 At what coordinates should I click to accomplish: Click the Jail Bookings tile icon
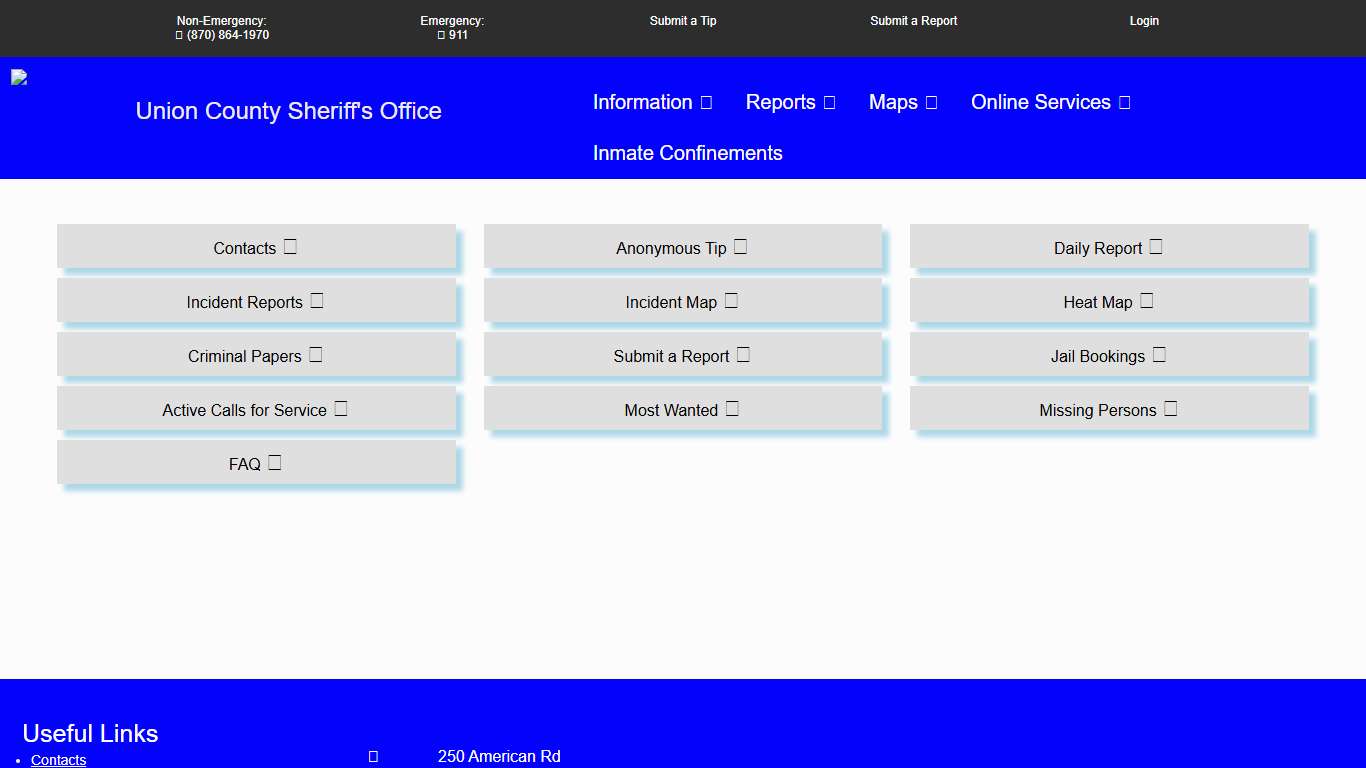[1159, 354]
